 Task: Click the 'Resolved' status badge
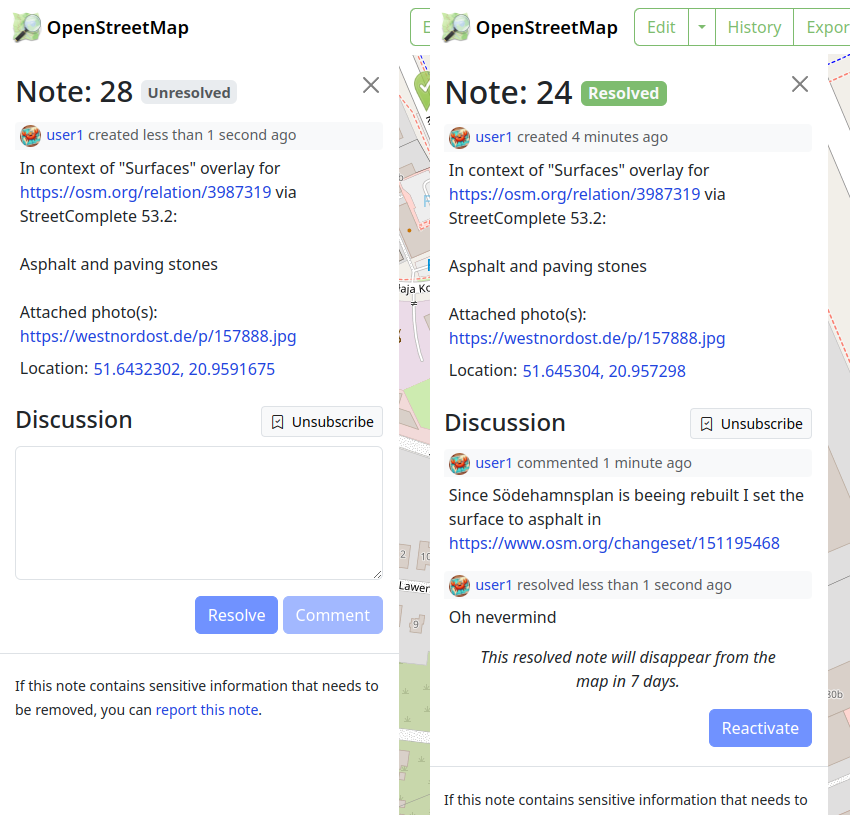(623, 93)
